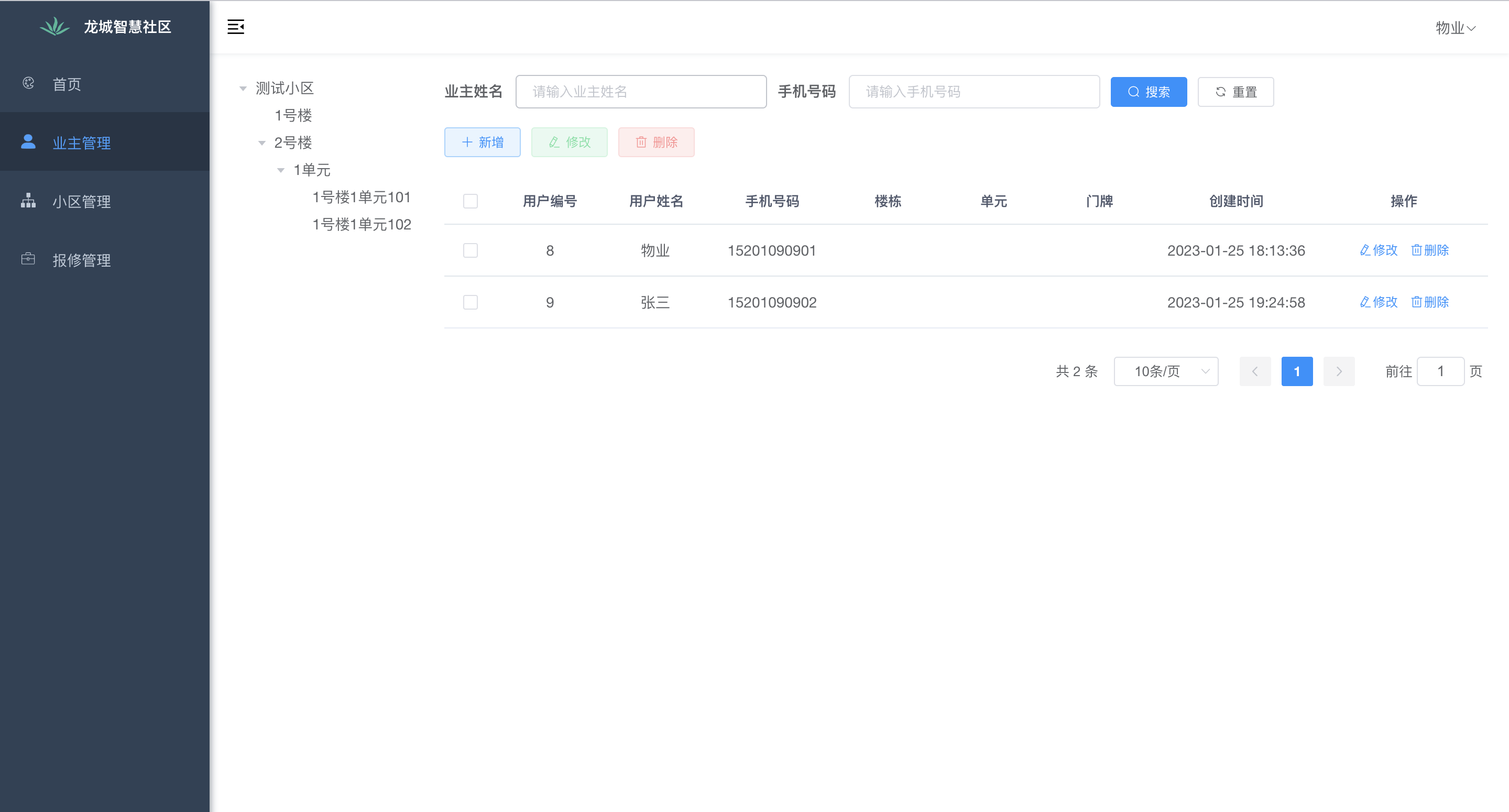Click 删除 link in the 物业 row
Image resolution: width=1509 pixels, height=812 pixels.
click(1430, 250)
